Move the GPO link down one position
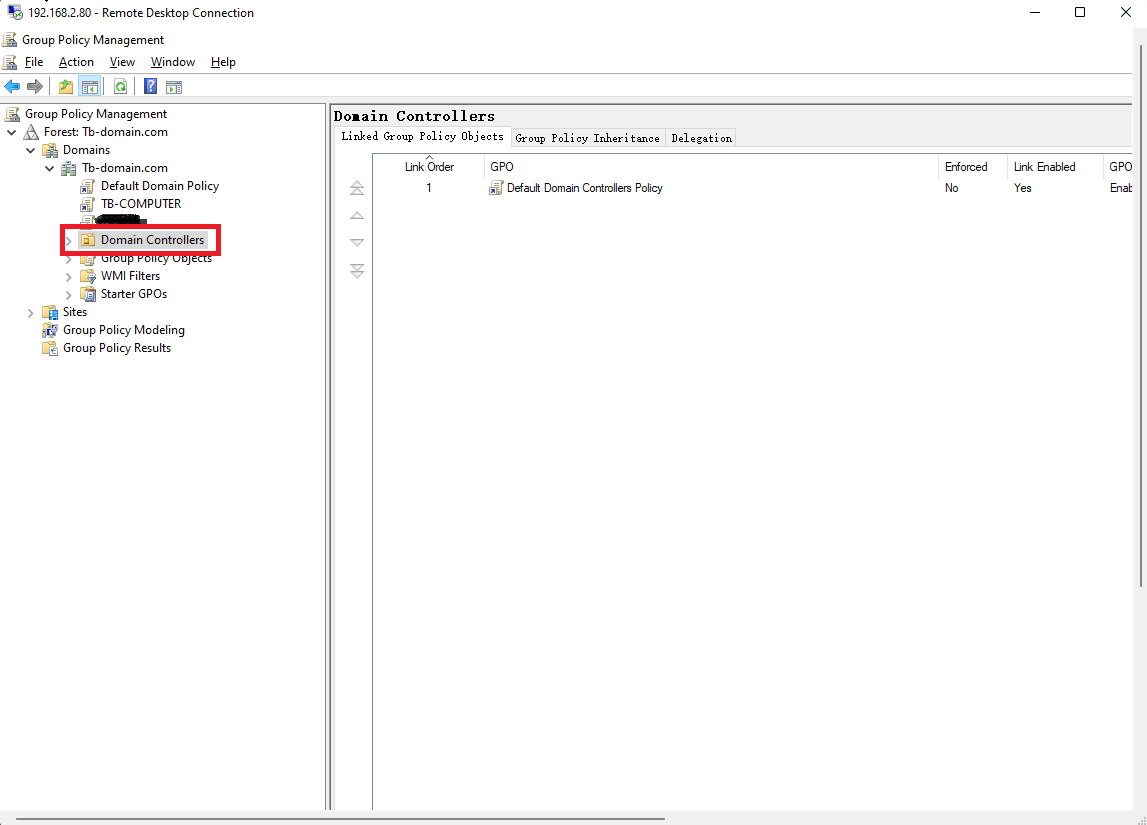Screen dimensions: 1147x825 (x=357, y=242)
